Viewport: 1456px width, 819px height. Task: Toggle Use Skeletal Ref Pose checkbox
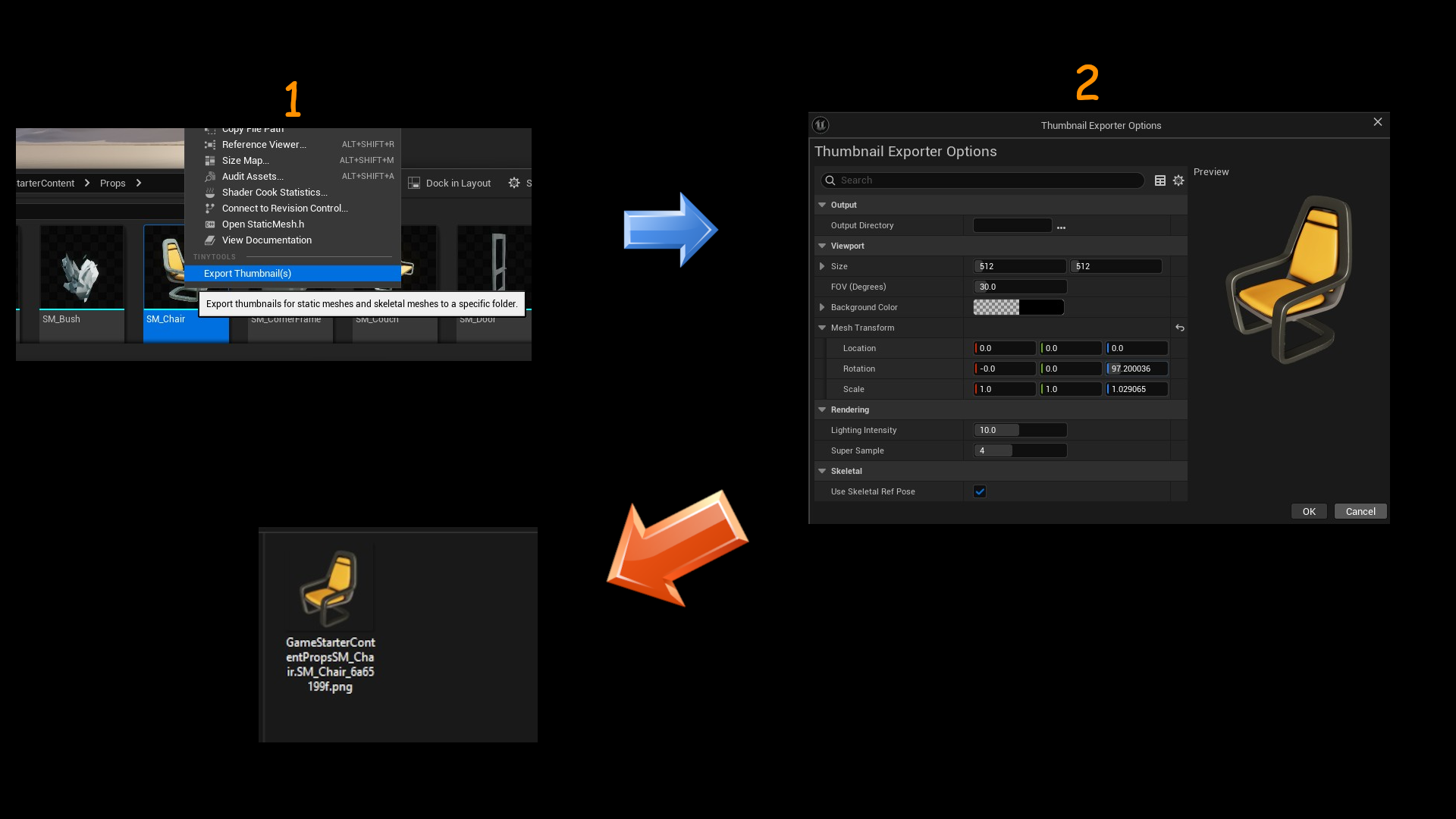tap(980, 492)
